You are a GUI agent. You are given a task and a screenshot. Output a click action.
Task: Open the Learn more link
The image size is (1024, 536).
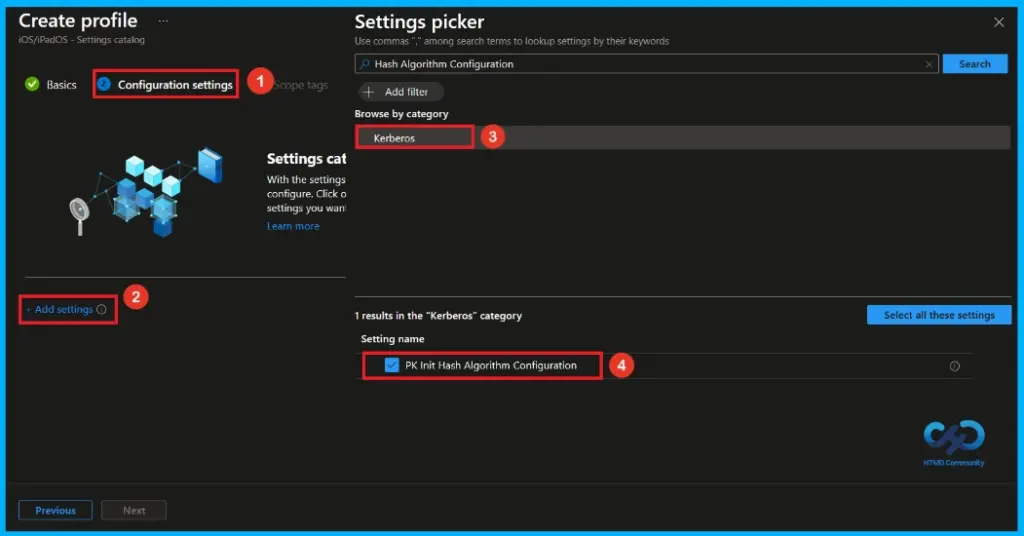[x=293, y=226]
